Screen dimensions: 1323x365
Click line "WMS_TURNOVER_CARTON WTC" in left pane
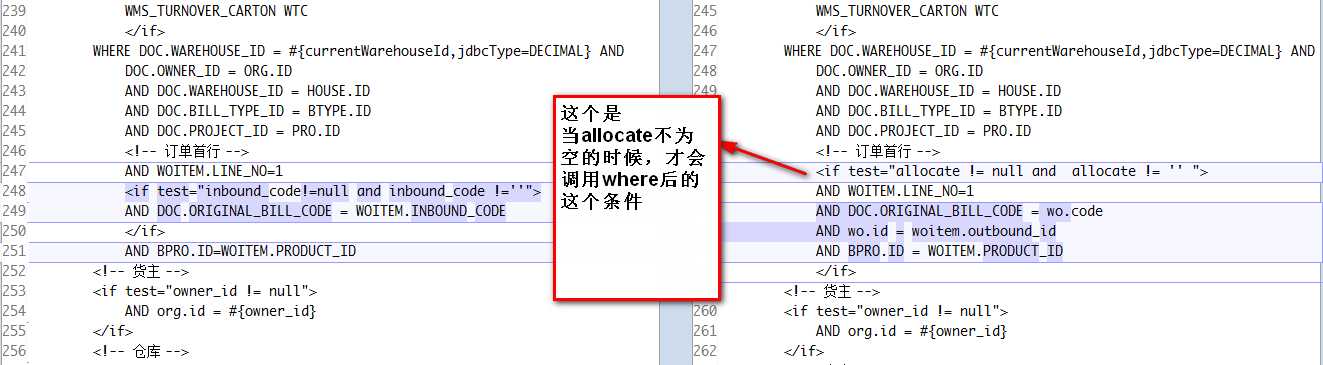(216, 11)
